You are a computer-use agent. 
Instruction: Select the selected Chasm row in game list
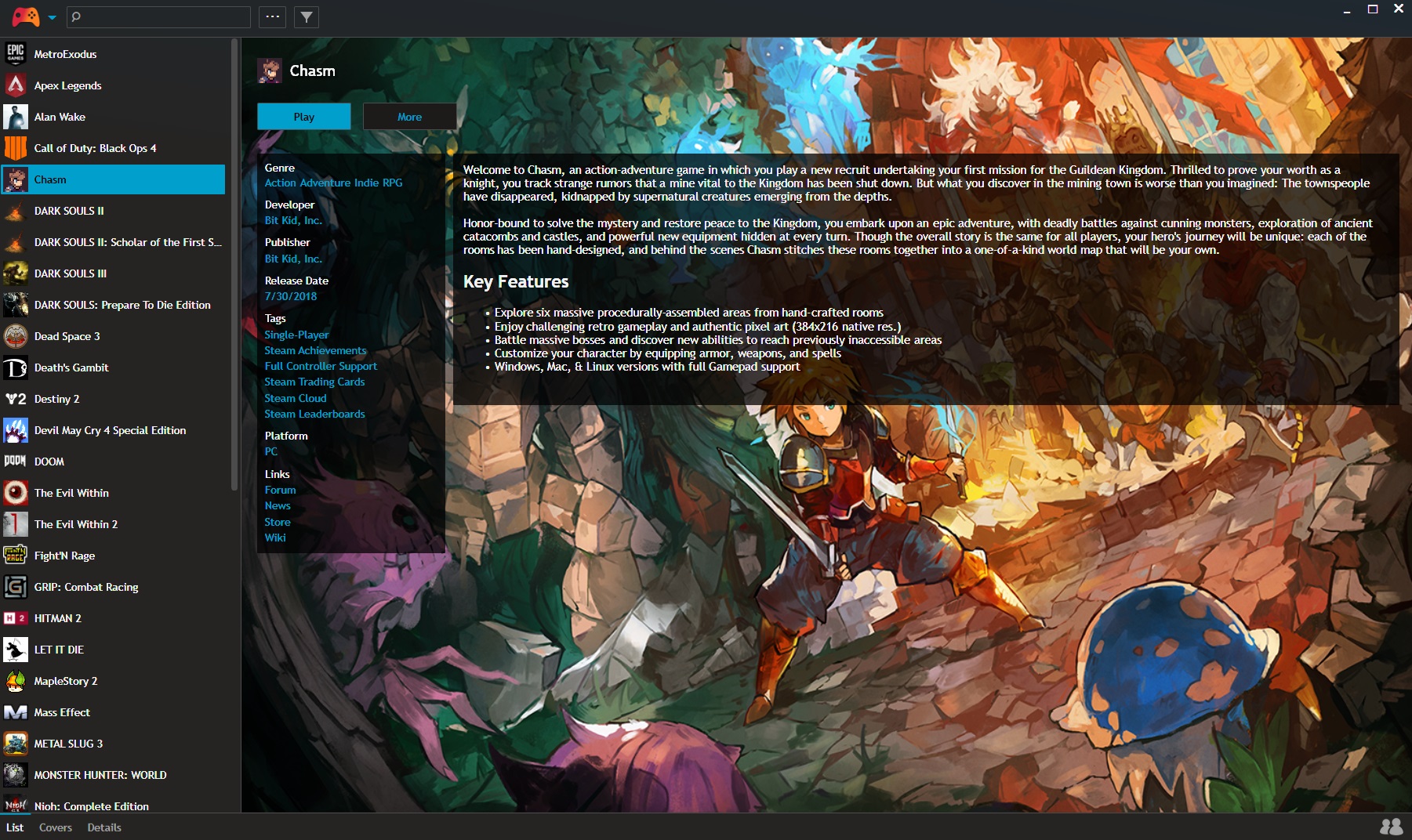click(x=113, y=179)
